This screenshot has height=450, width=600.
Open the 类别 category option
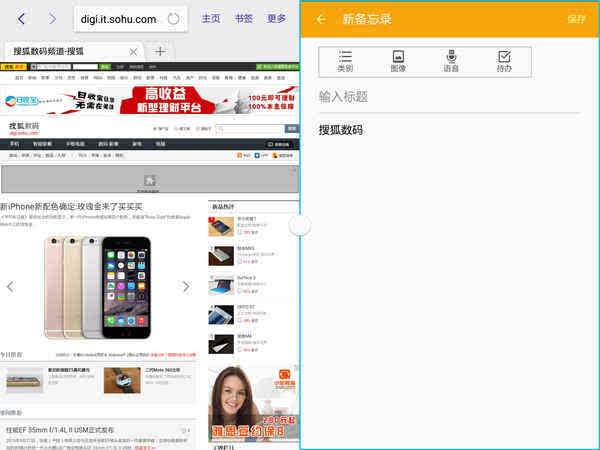click(x=345, y=62)
